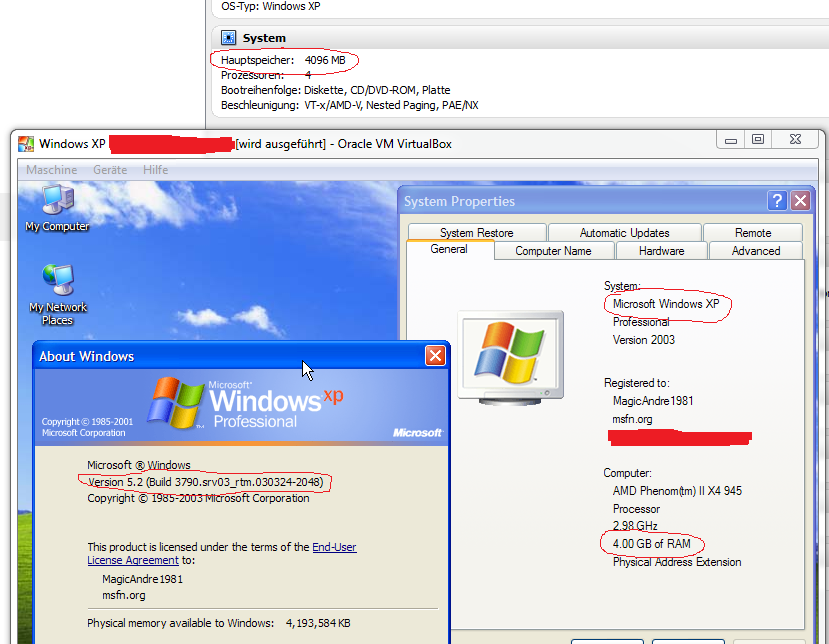Select the General tab
This screenshot has width=829, height=644.
pos(449,249)
